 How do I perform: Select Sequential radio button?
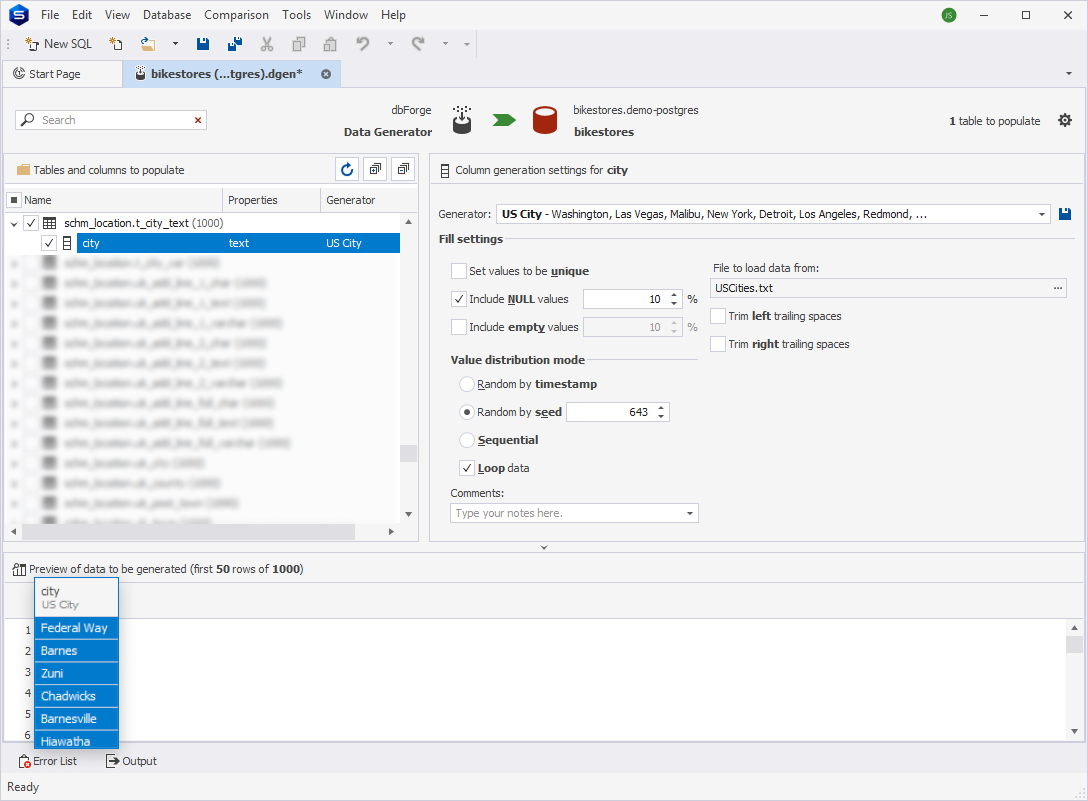pos(467,440)
